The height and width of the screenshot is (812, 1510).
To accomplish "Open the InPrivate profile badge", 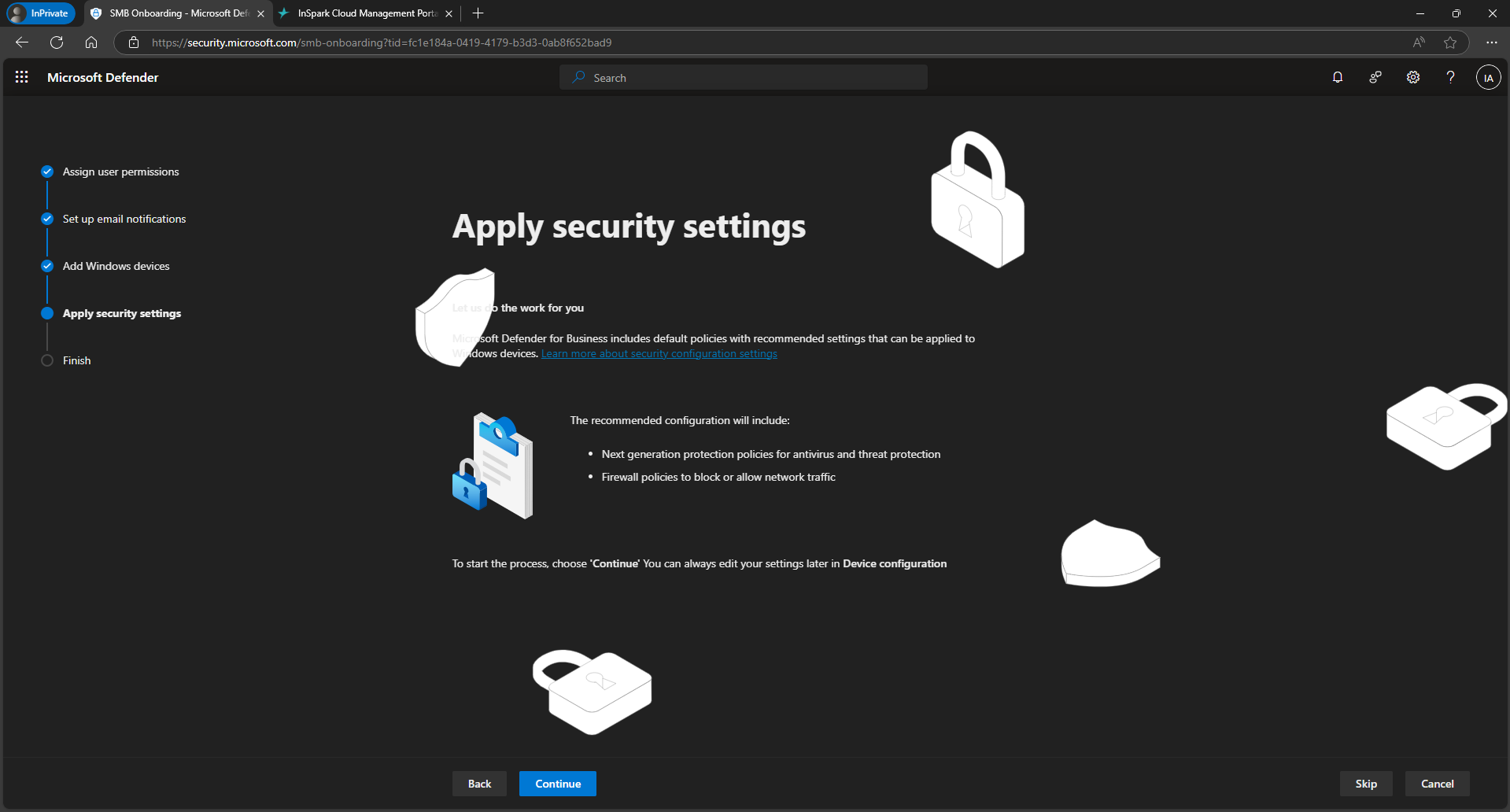I will [41, 13].
